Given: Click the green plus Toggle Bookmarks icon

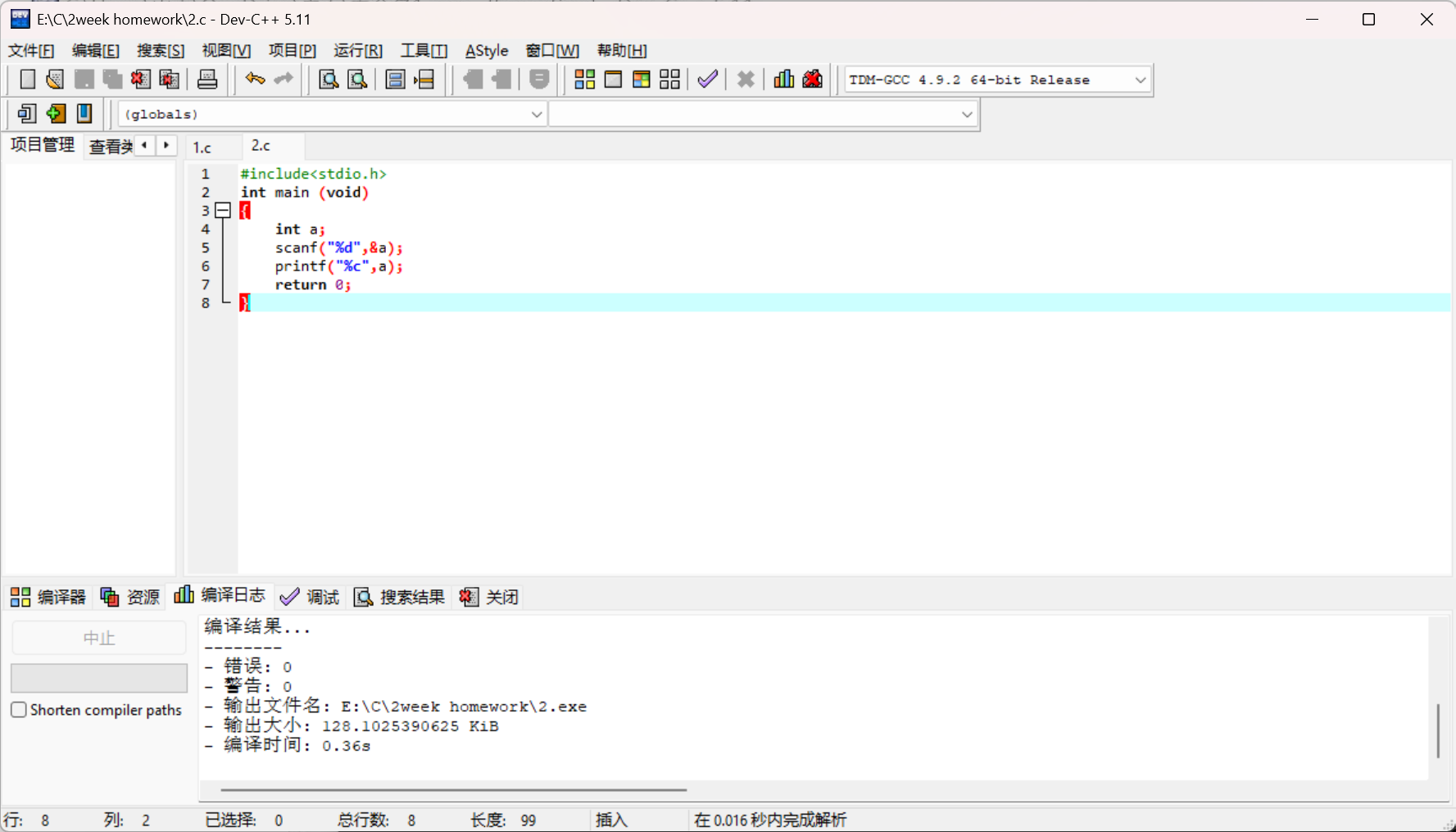Looking at the screenshot, I should point(56,113).
